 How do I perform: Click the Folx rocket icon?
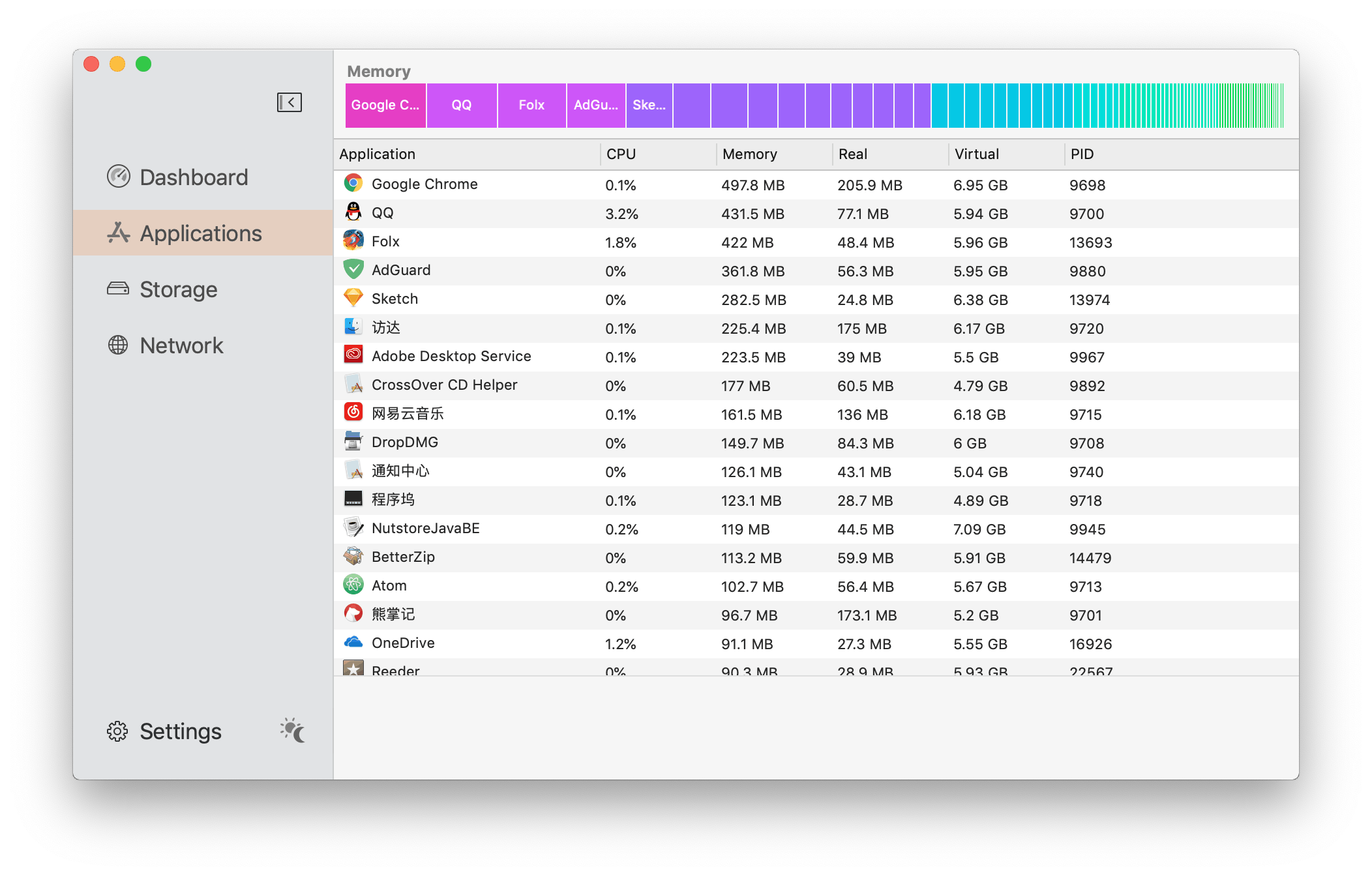point(353,241)
